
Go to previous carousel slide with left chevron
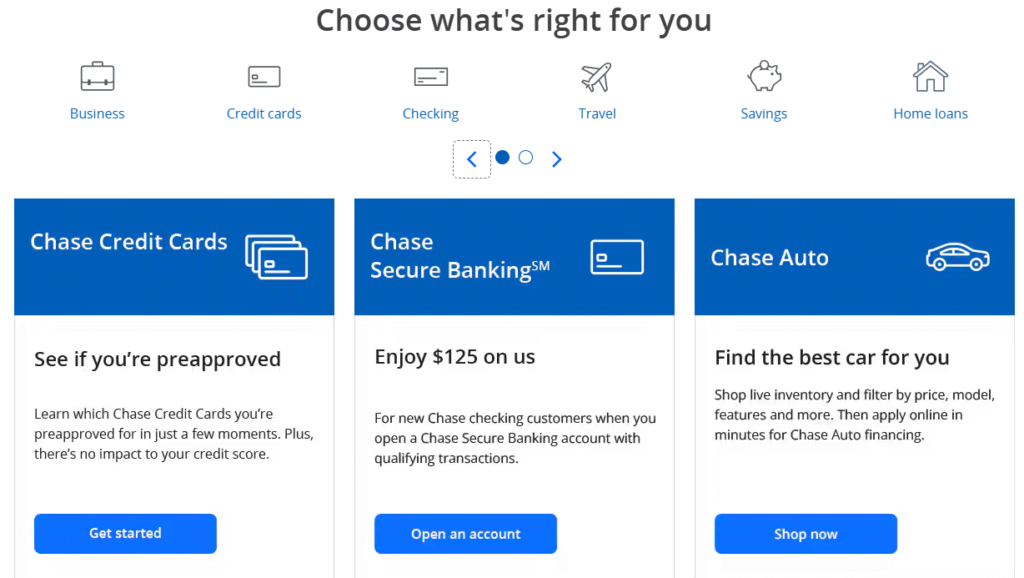tap(472, 159)
